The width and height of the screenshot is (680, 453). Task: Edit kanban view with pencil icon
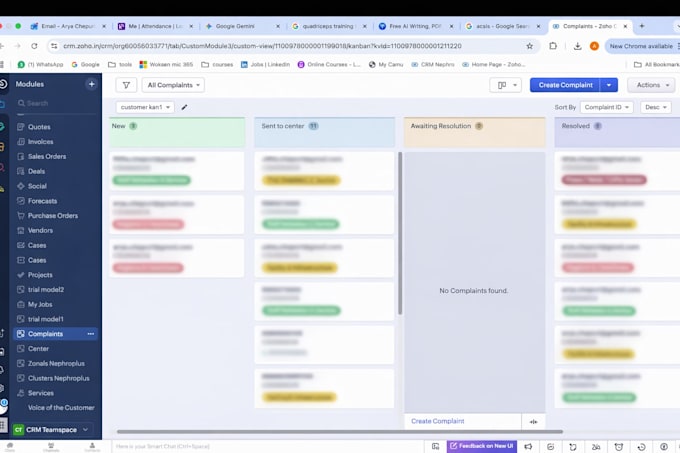click(184, 107)
